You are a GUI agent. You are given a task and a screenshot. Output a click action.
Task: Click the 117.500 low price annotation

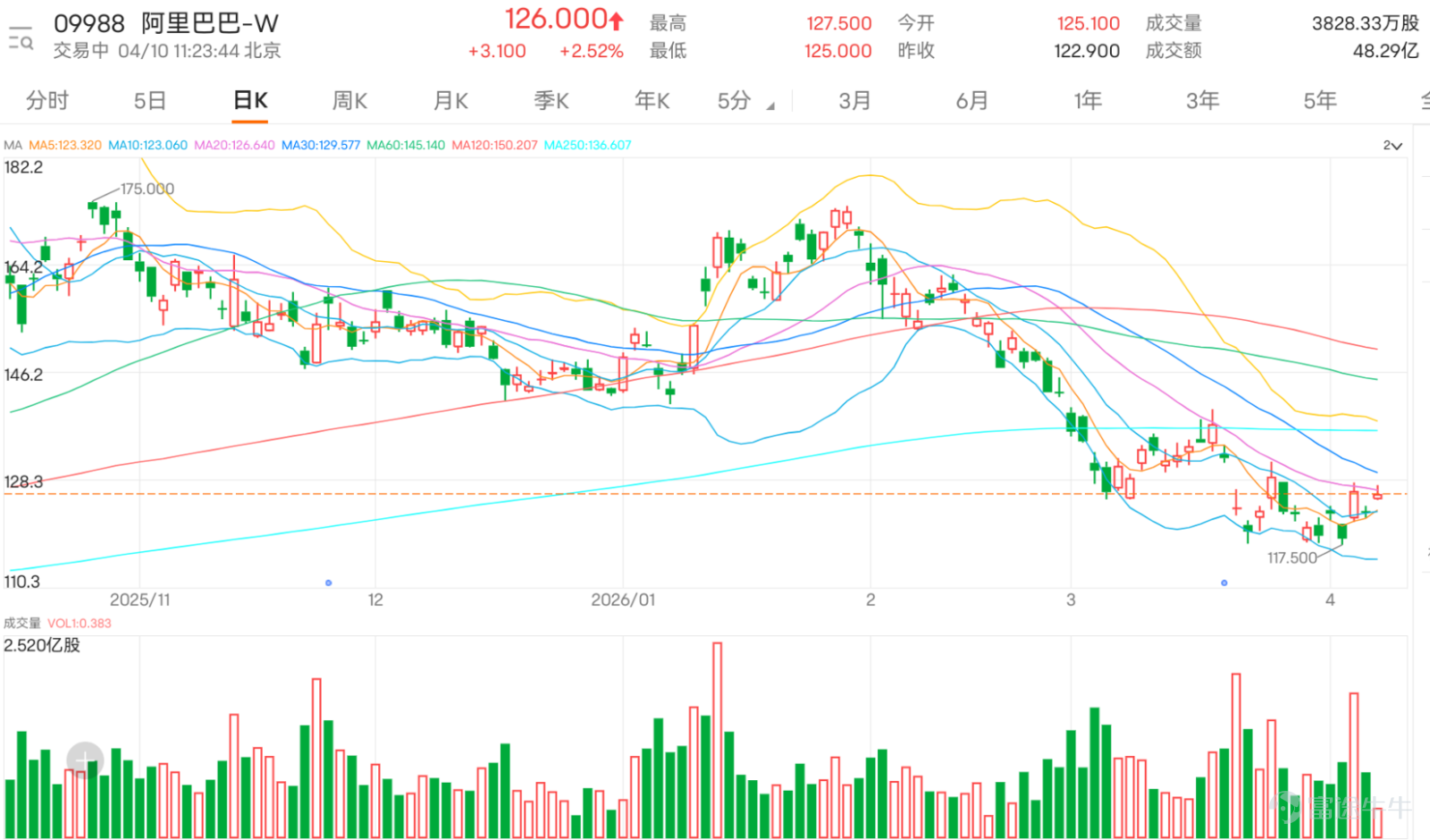pyautogui.click(x=1291, y=558)
